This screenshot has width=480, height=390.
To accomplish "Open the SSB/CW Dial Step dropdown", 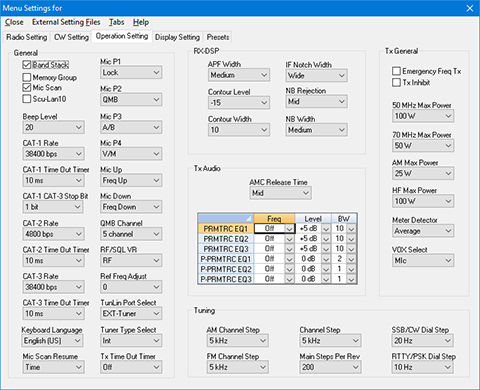I will 423,341.
